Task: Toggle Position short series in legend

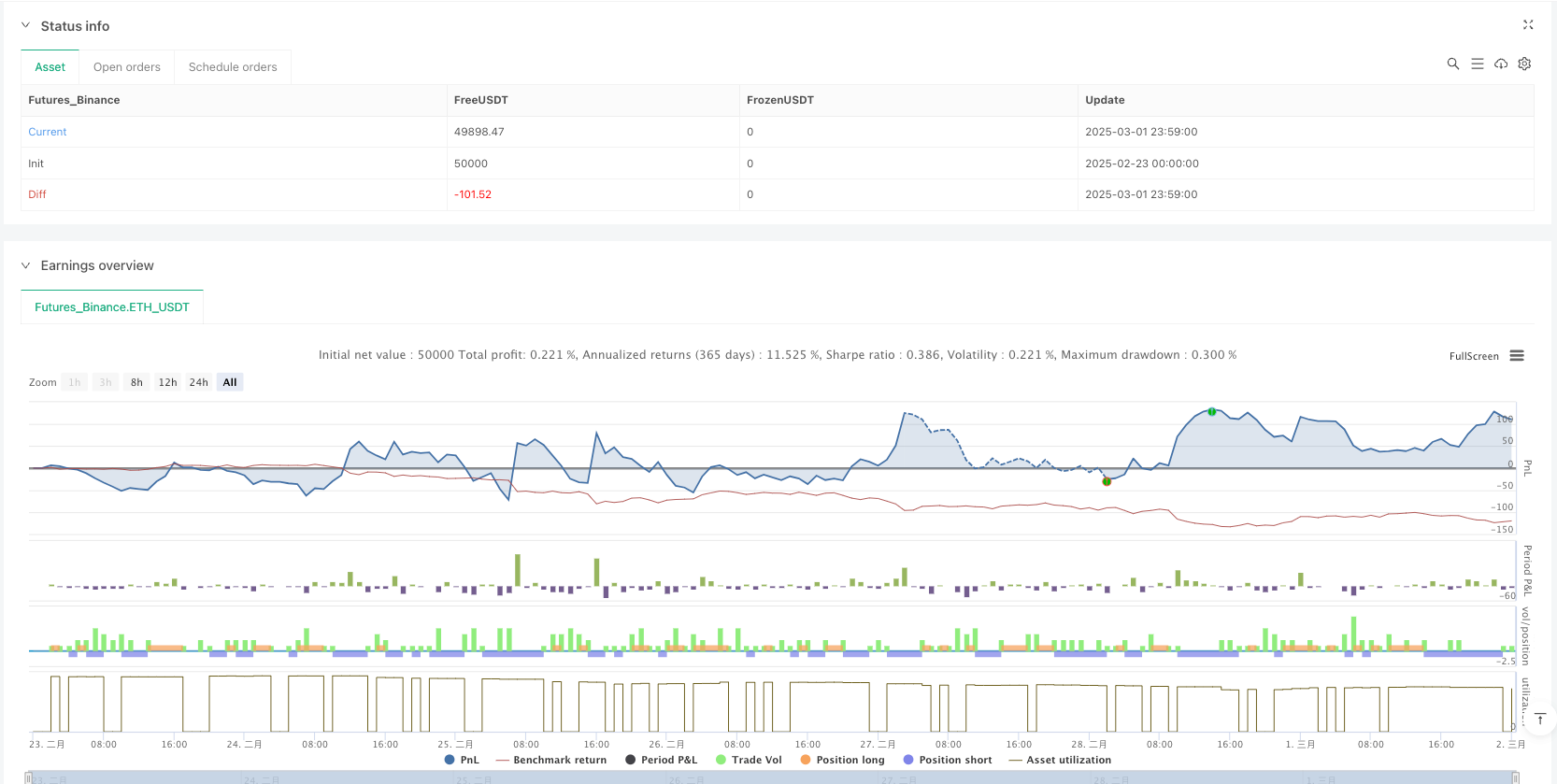Action: click(948, 760)
